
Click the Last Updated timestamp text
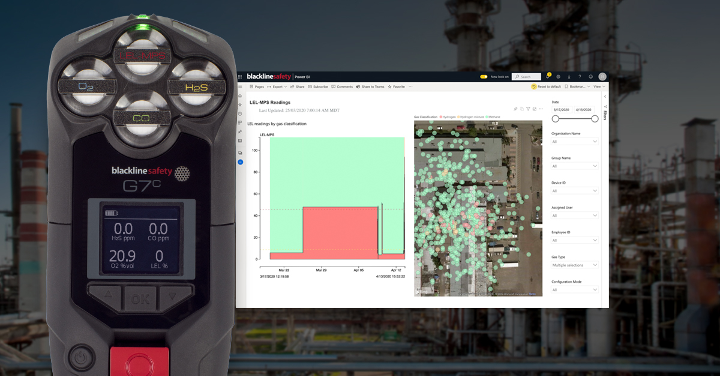point(299,111)
